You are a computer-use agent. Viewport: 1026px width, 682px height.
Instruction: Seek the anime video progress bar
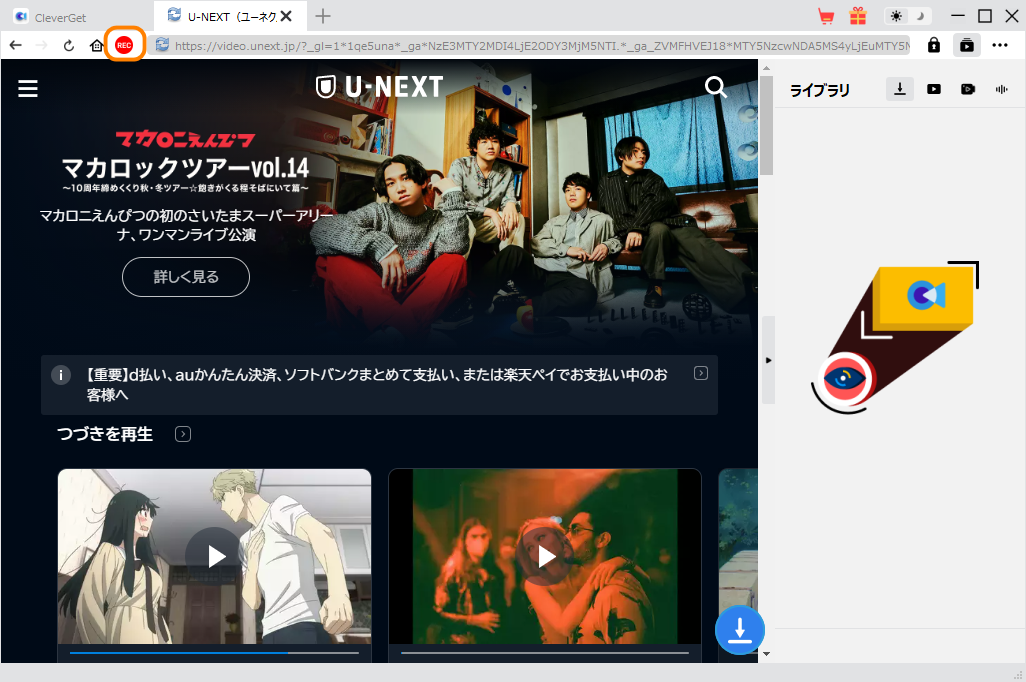[x=215, y=653]
